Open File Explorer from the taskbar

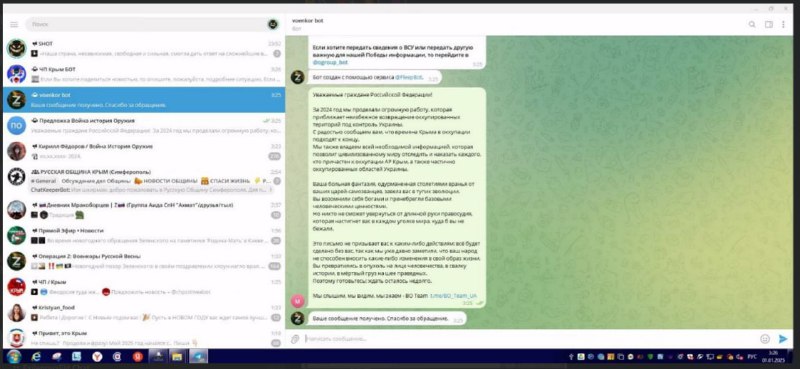tap(177, 357)
